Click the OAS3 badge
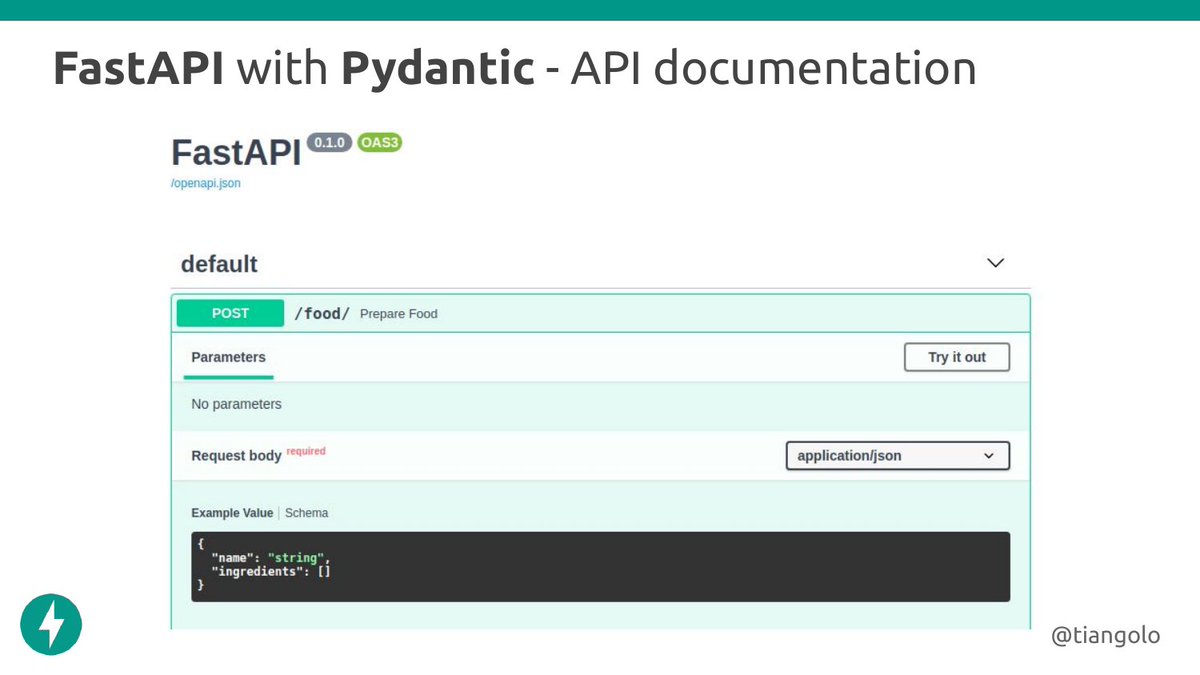Viewport: 1200px width, 675px height. 379,143
